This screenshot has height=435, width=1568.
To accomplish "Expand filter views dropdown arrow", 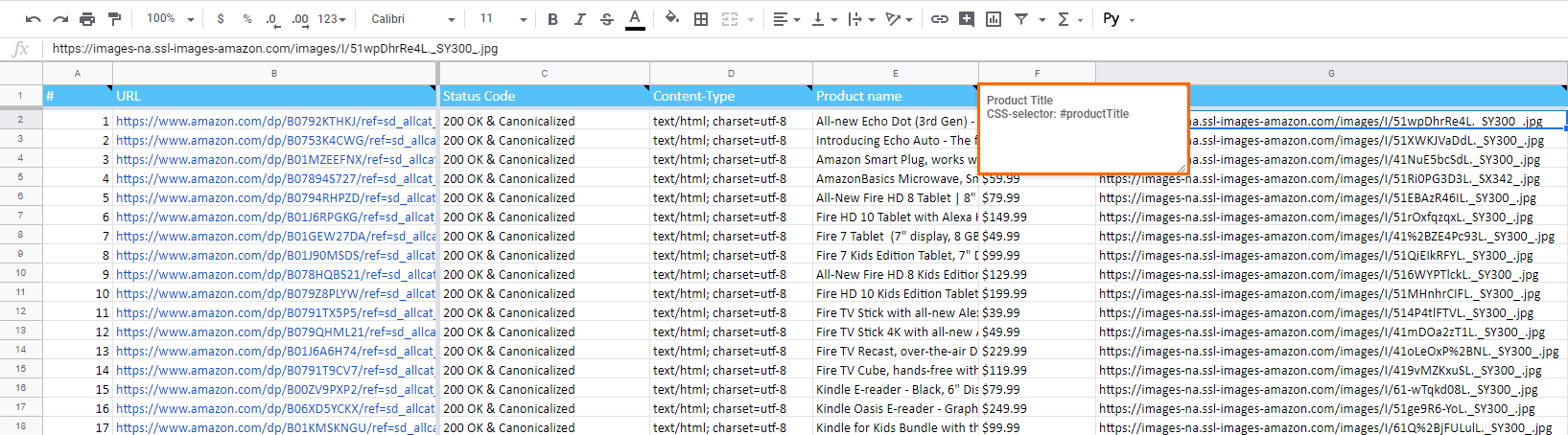I will [x=1041, y=19].
